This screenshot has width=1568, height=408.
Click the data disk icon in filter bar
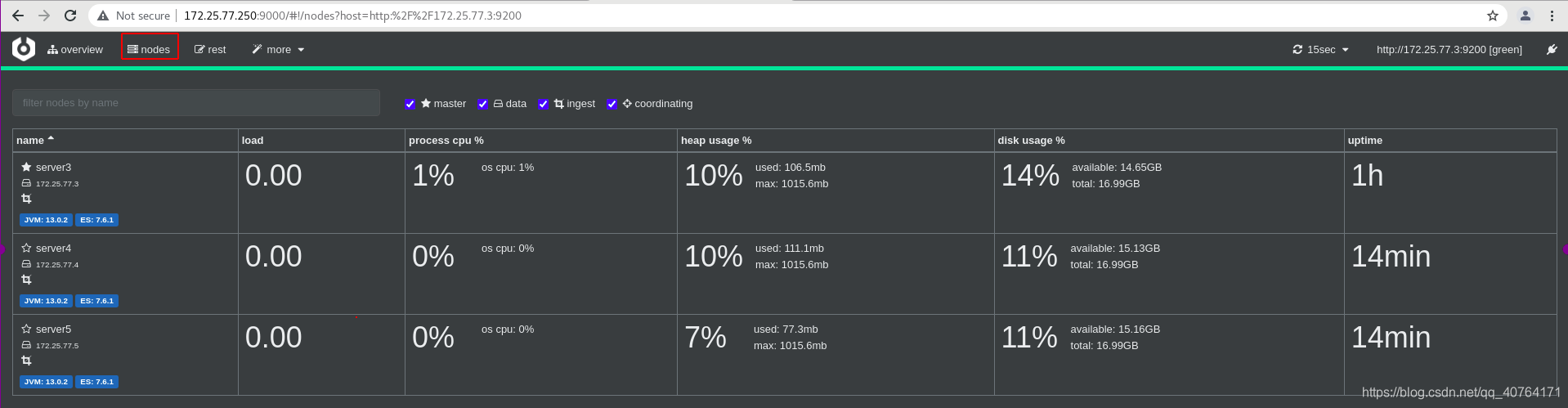[x=498, y=104]
